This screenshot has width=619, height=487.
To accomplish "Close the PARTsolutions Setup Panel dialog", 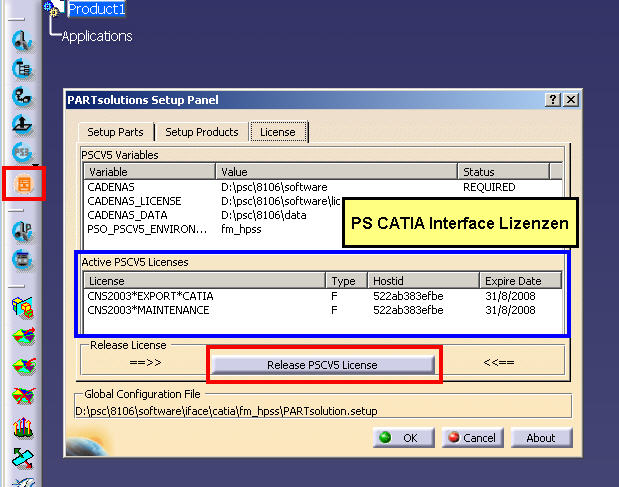I will click(571, 99).
